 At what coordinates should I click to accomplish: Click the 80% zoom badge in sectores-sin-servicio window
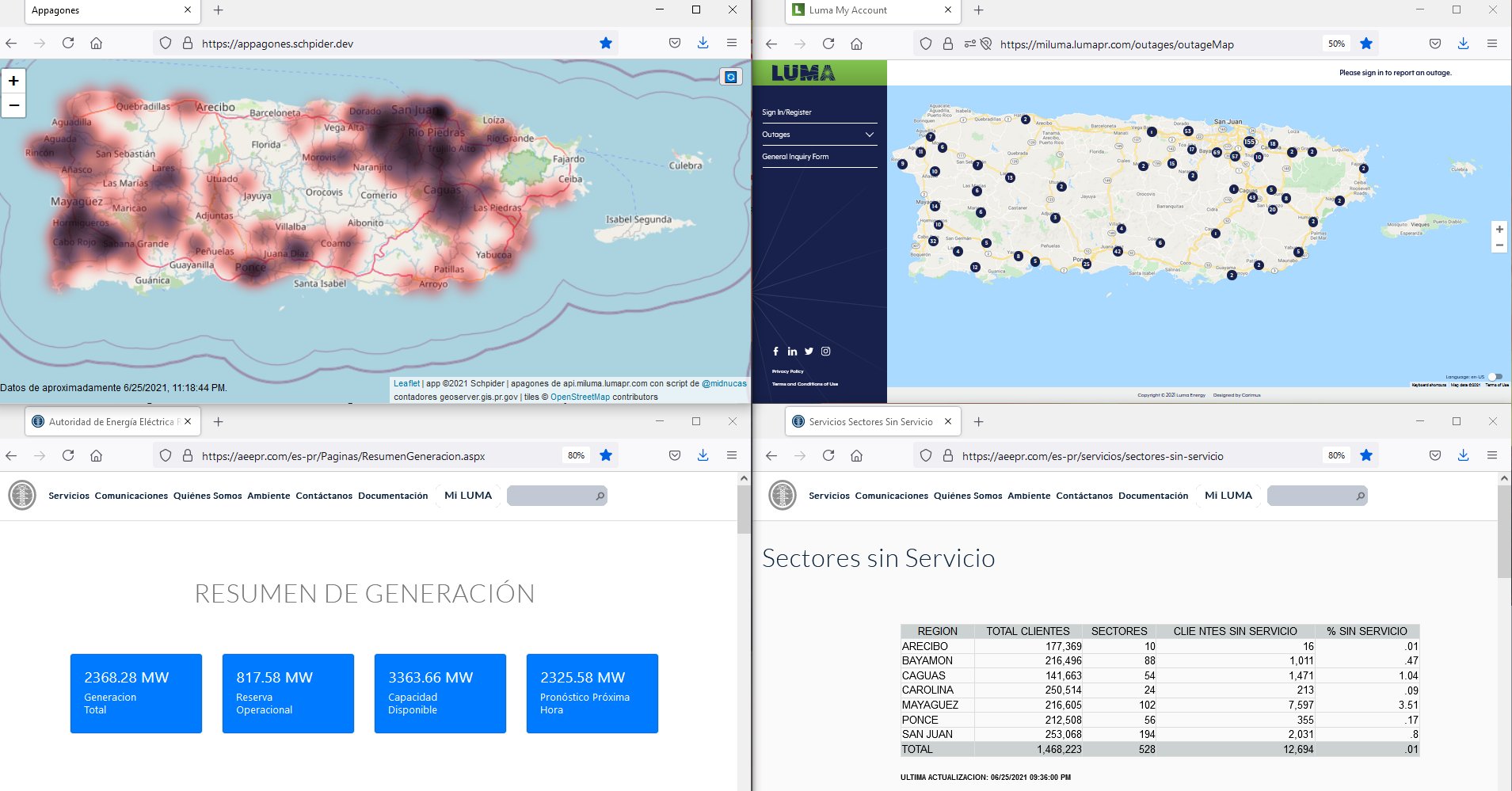tap(1336, 455)
